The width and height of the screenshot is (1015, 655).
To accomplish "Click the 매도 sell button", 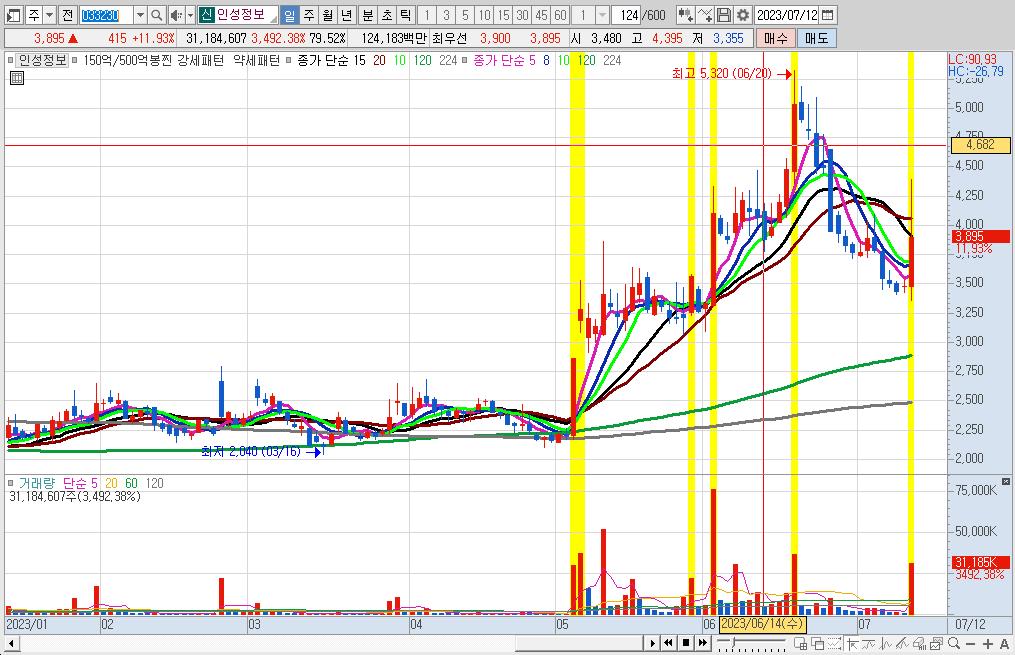I will point(816,38).
